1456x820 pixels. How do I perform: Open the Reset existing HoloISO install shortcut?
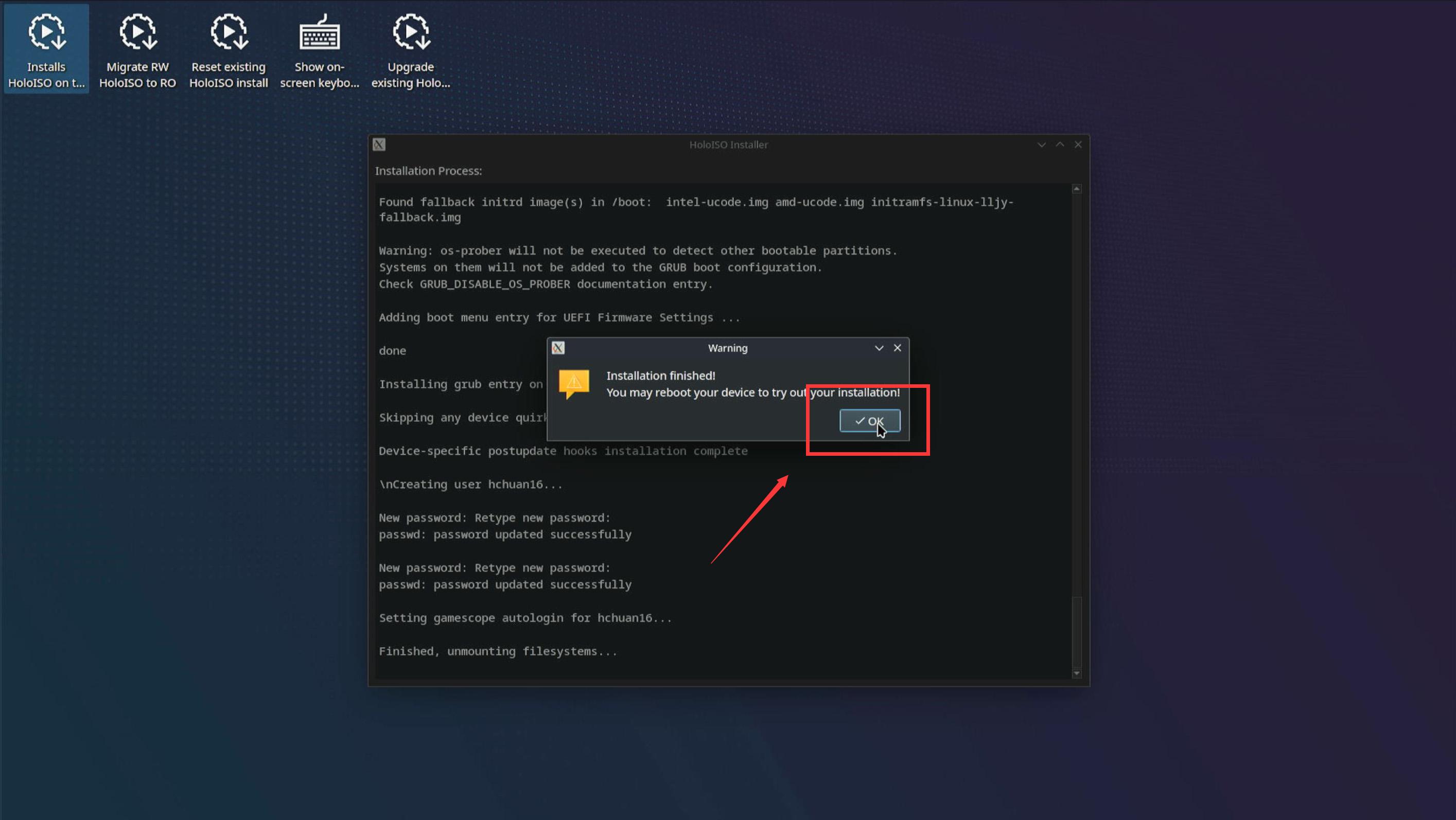point(229,50)
